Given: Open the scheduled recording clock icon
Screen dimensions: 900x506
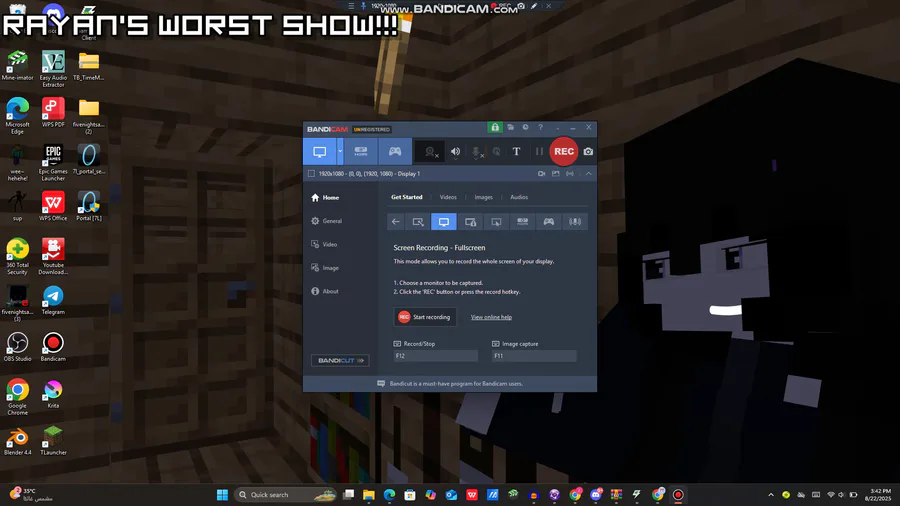Looking at the screenshot, I should [x=525, y=127].
